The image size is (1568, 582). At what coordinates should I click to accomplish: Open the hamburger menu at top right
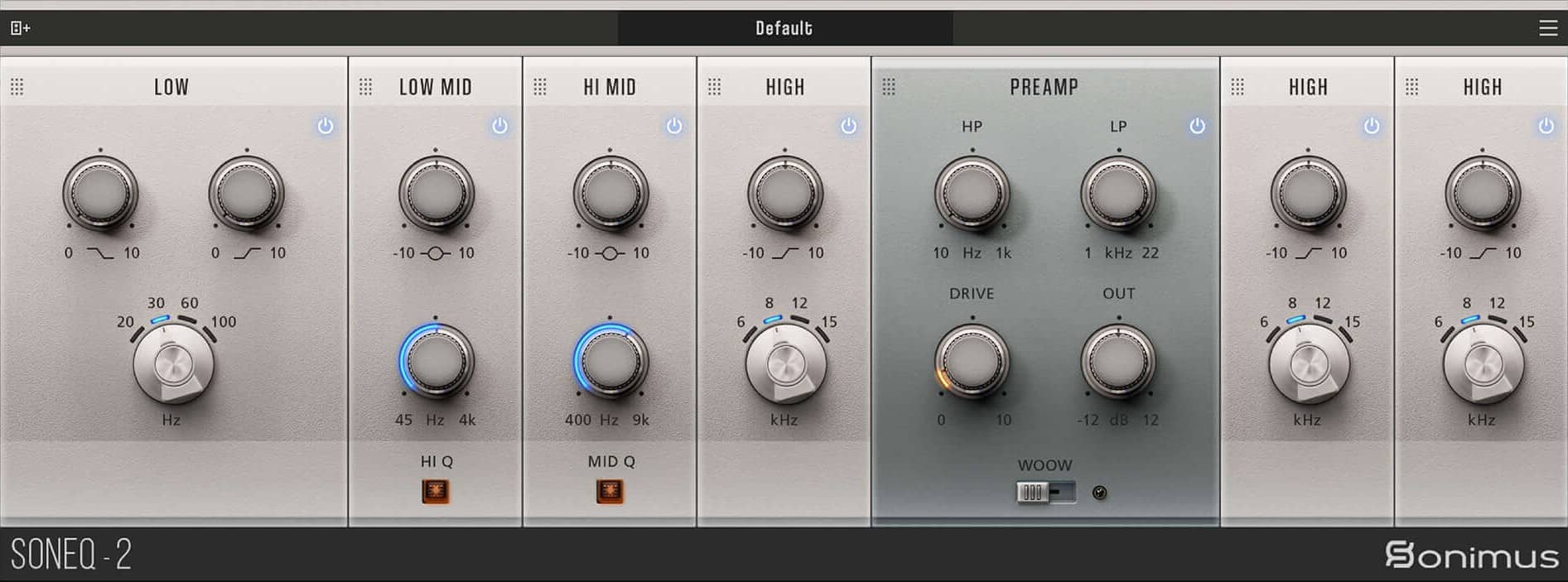click(1547, 28)
